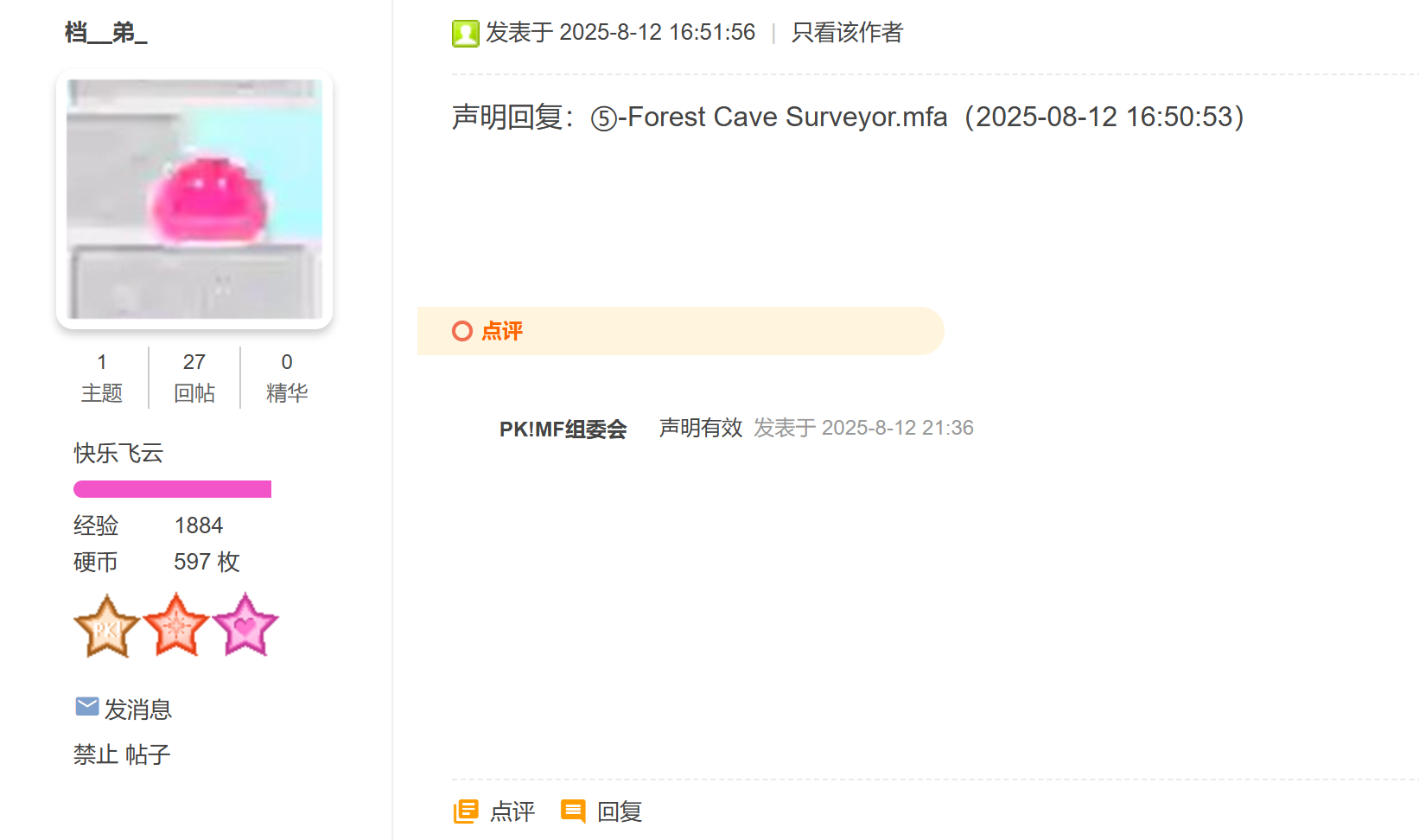Open the pink slime avatar image

click(194, 199)
